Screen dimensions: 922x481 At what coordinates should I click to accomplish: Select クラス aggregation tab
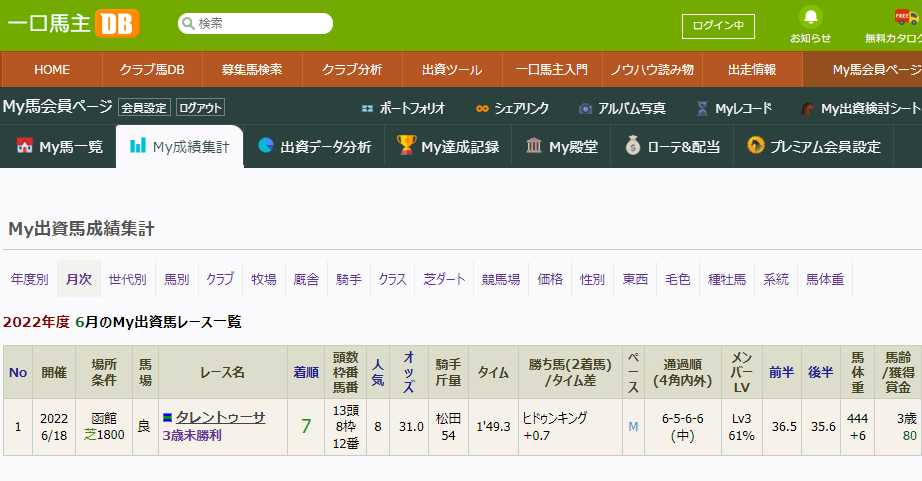392,279
